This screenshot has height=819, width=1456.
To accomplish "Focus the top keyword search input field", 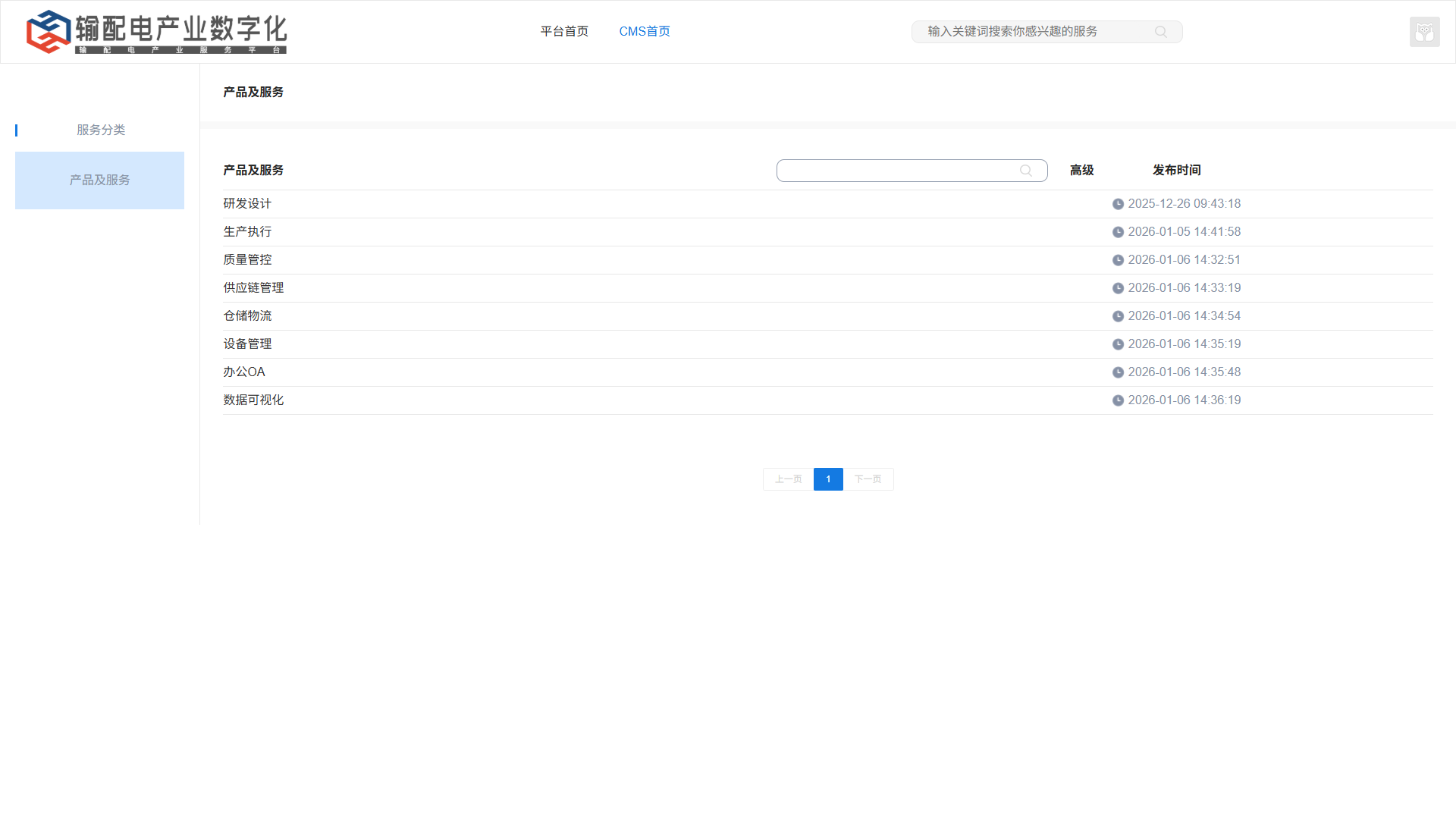I will click(x=1031, y=32).
